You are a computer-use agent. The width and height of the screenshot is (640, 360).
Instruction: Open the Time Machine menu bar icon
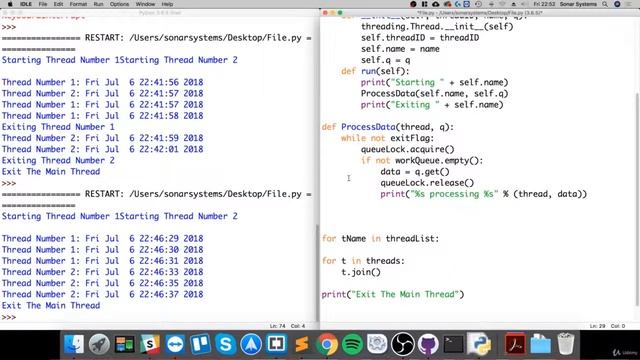coord(478,4)
